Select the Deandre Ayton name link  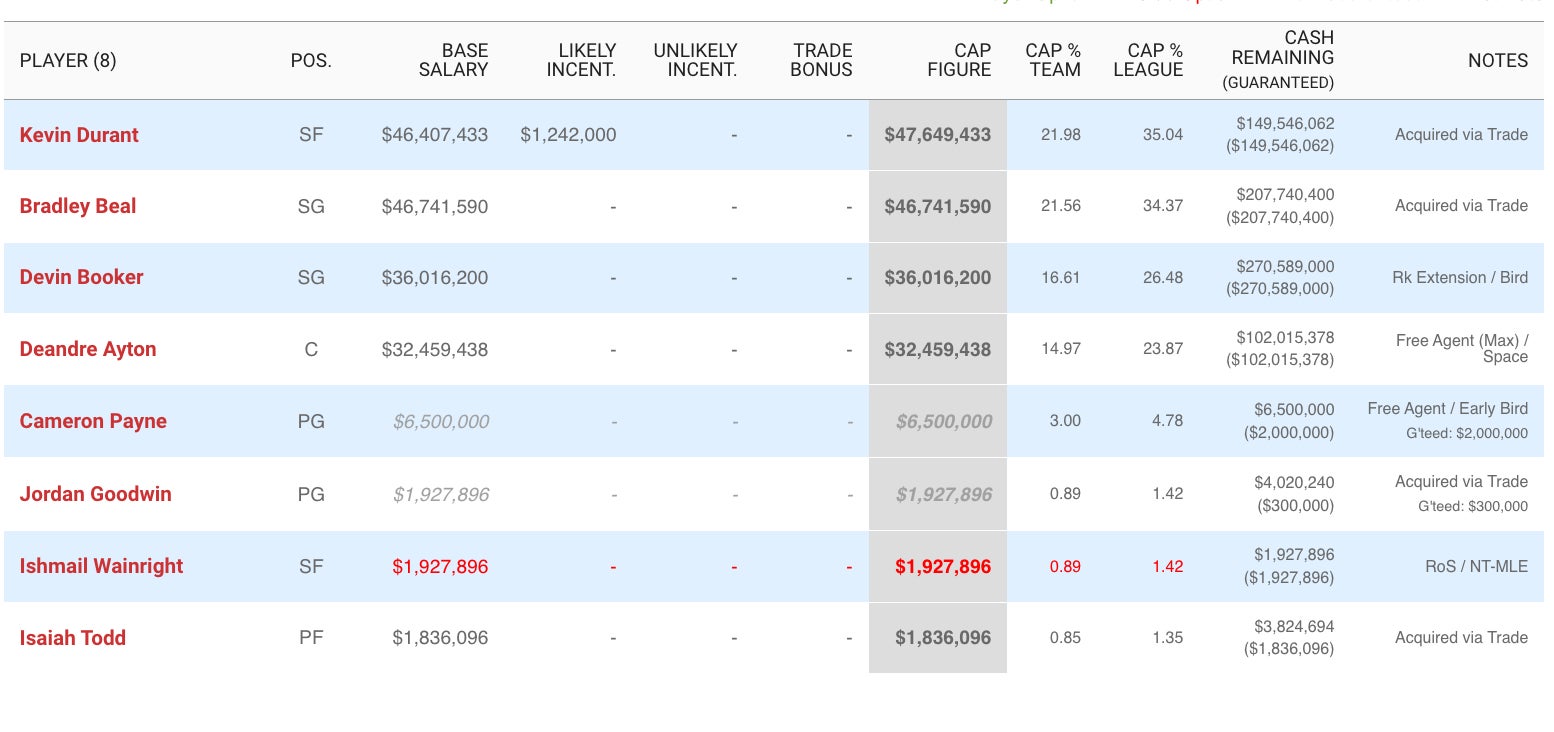(88, 349)
